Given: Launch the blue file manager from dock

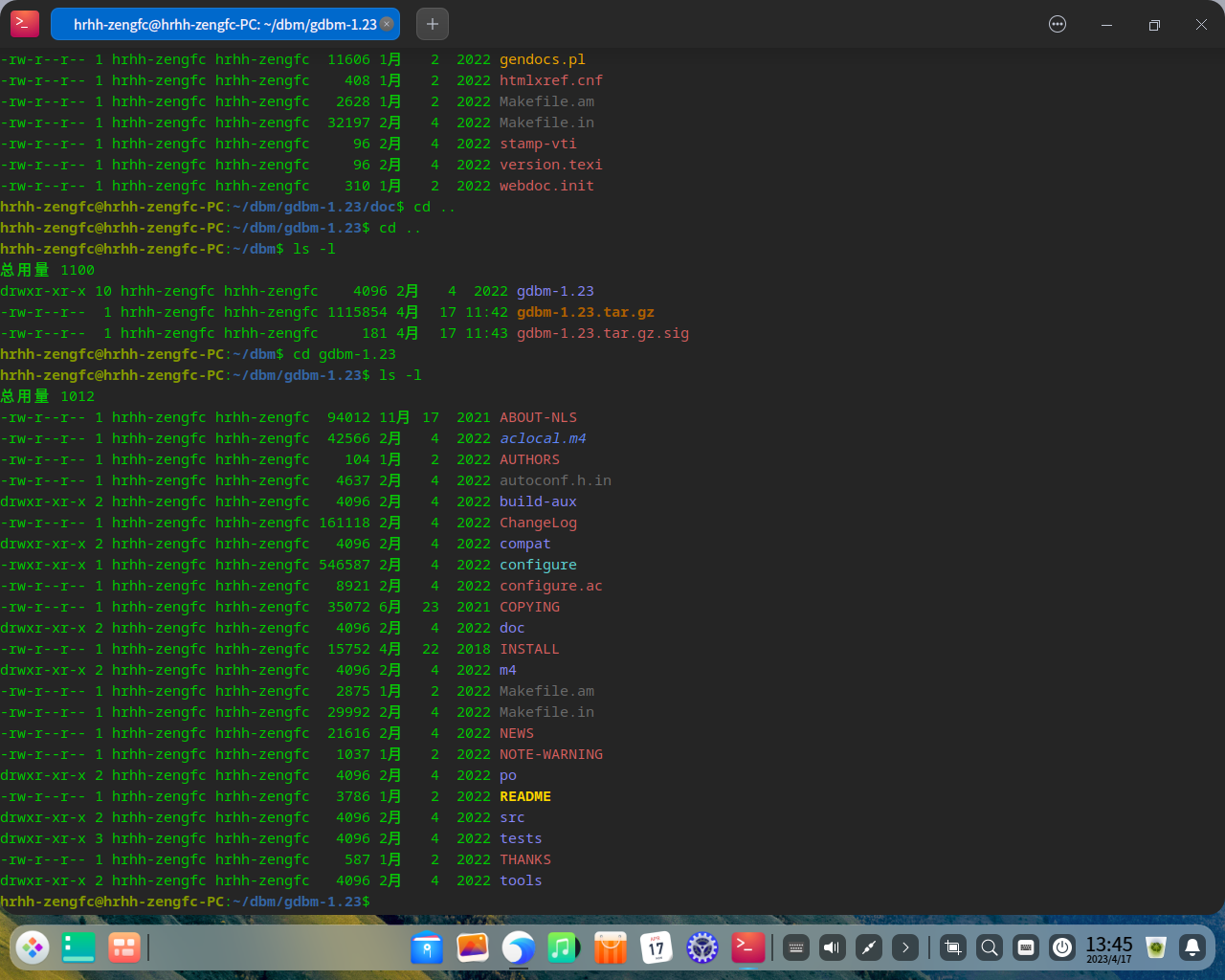Looking at the screenshot, I should tap(427, 947).
